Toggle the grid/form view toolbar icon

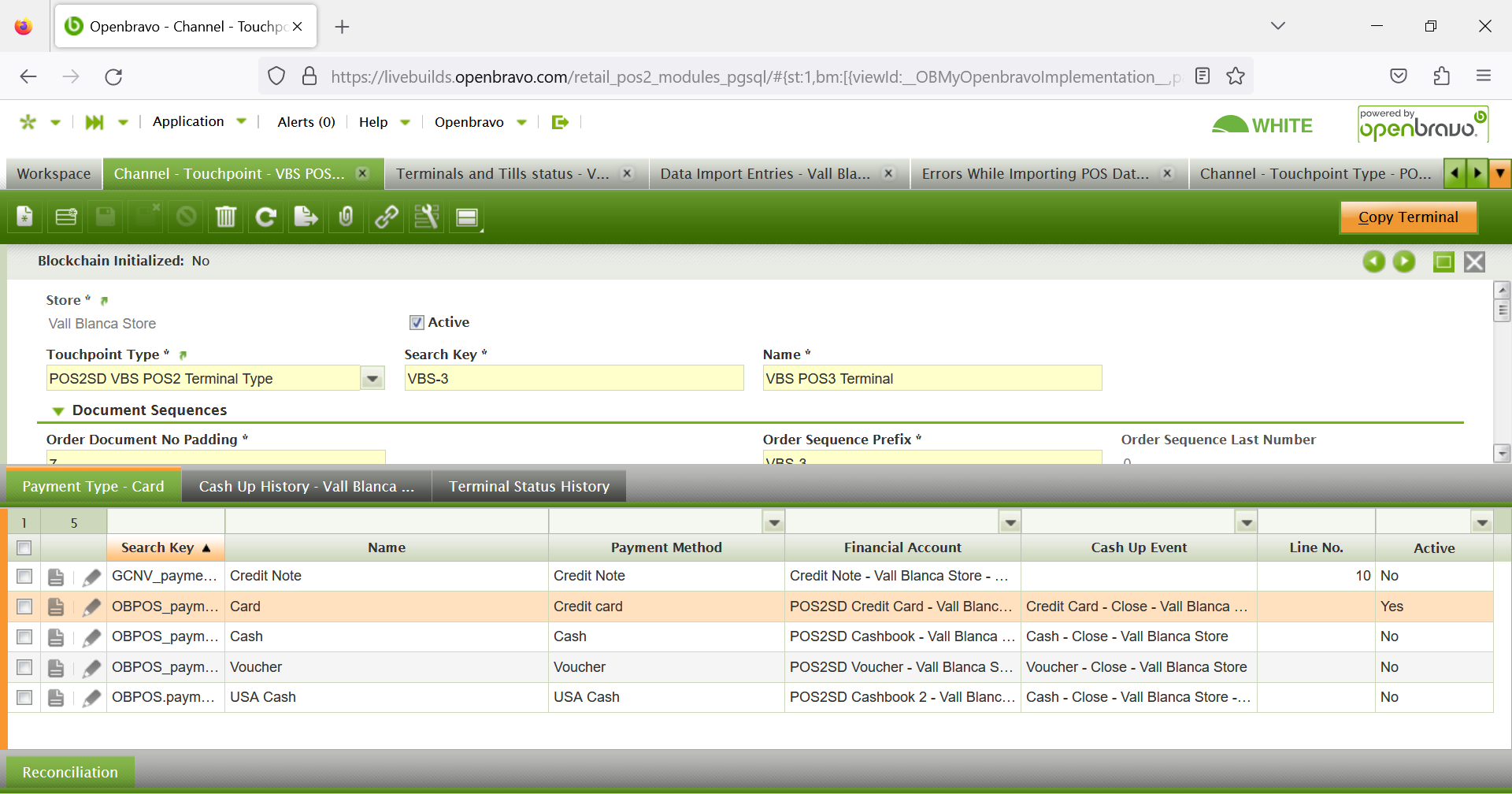[467, 217]
